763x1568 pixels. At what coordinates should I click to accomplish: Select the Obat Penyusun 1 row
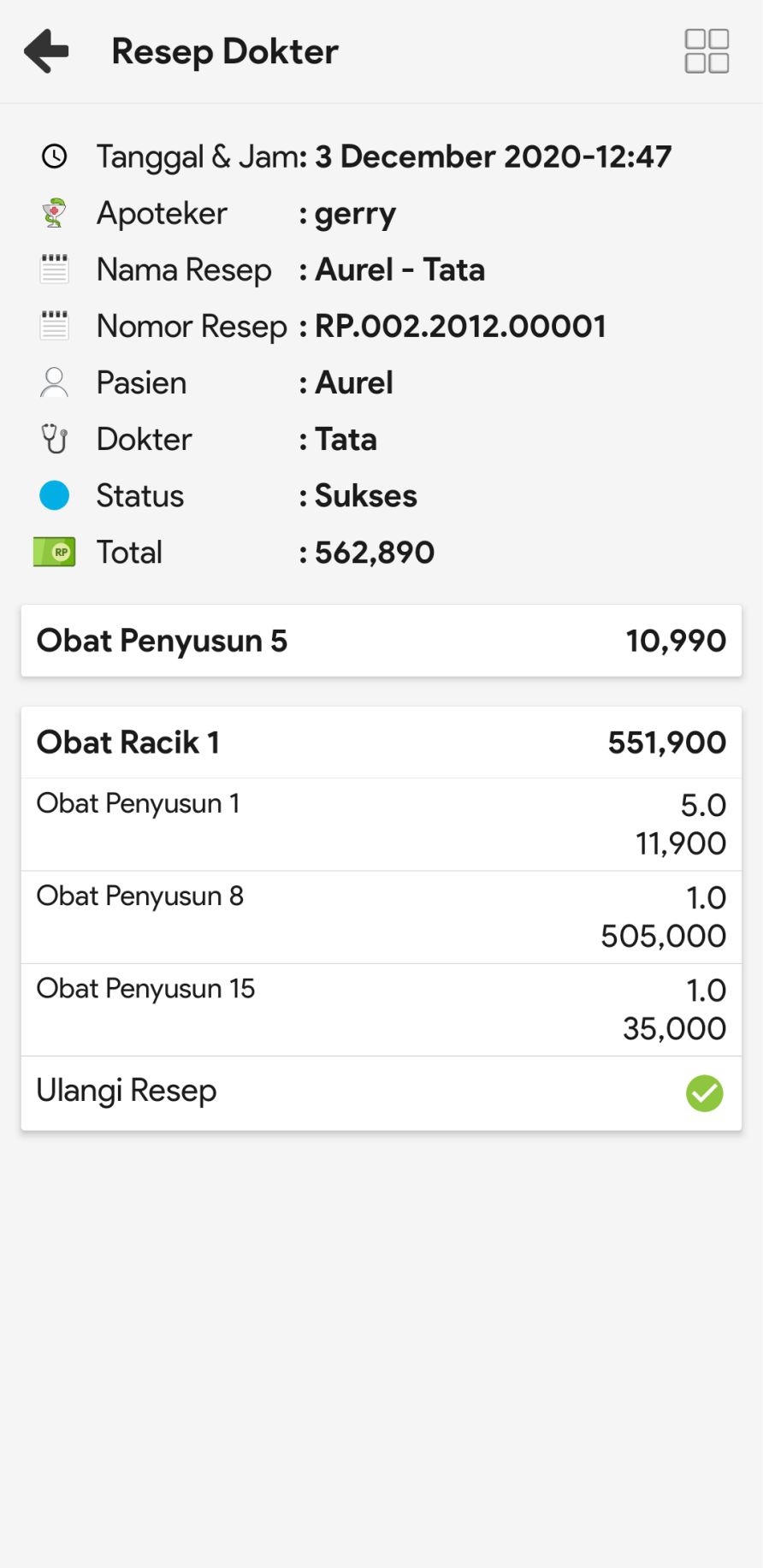coord(381,824)
